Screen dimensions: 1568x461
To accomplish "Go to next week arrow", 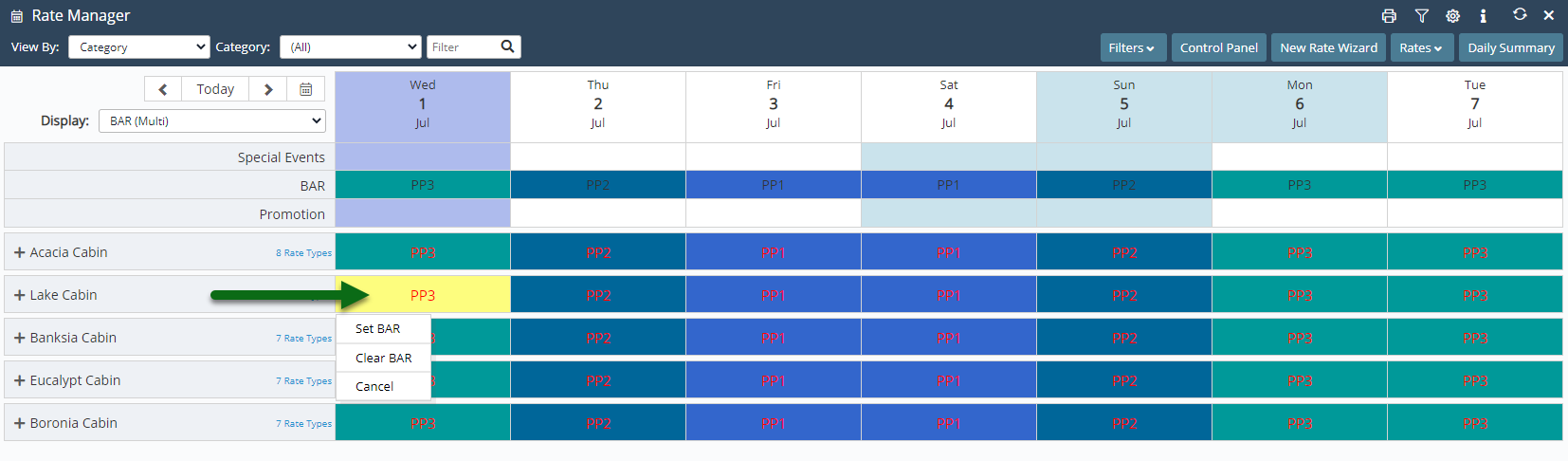I will 268,89.
